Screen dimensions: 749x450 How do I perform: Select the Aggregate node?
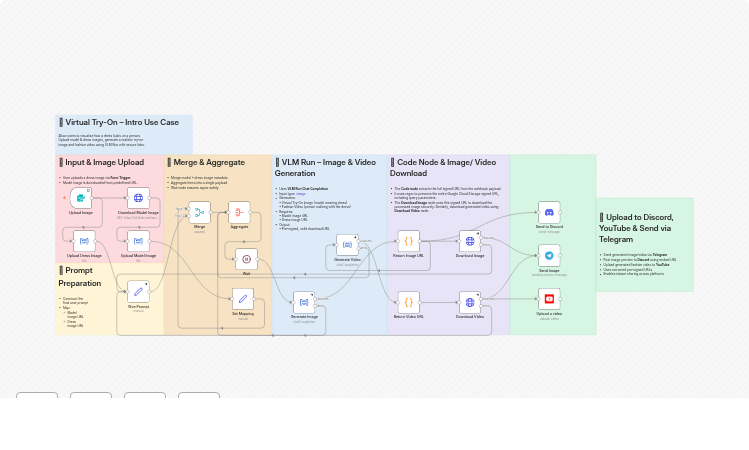tap(239, 212)
